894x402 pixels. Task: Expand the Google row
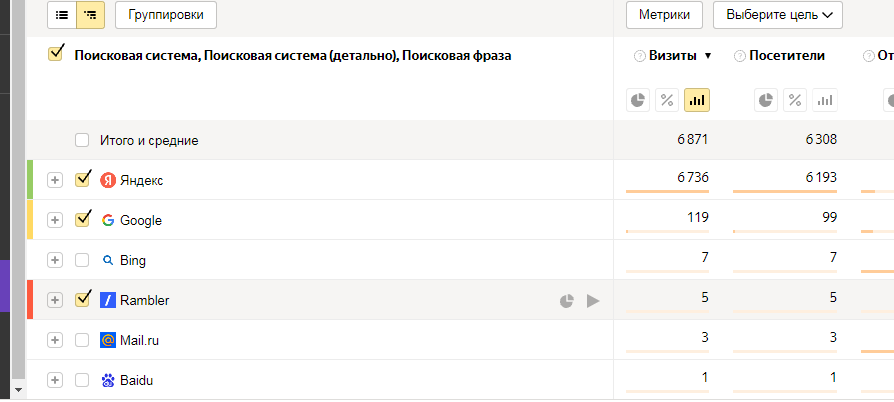coord(55,220)
